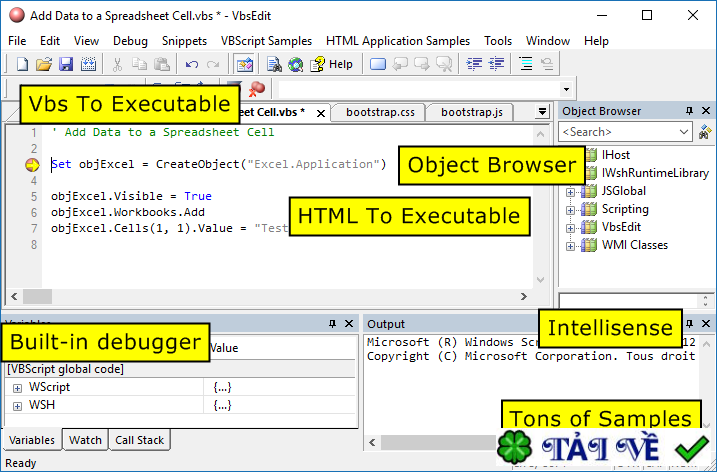Switch to the Watch tab
The width and height of the screenshot is (717, 472).
click(x=86, y=440)
